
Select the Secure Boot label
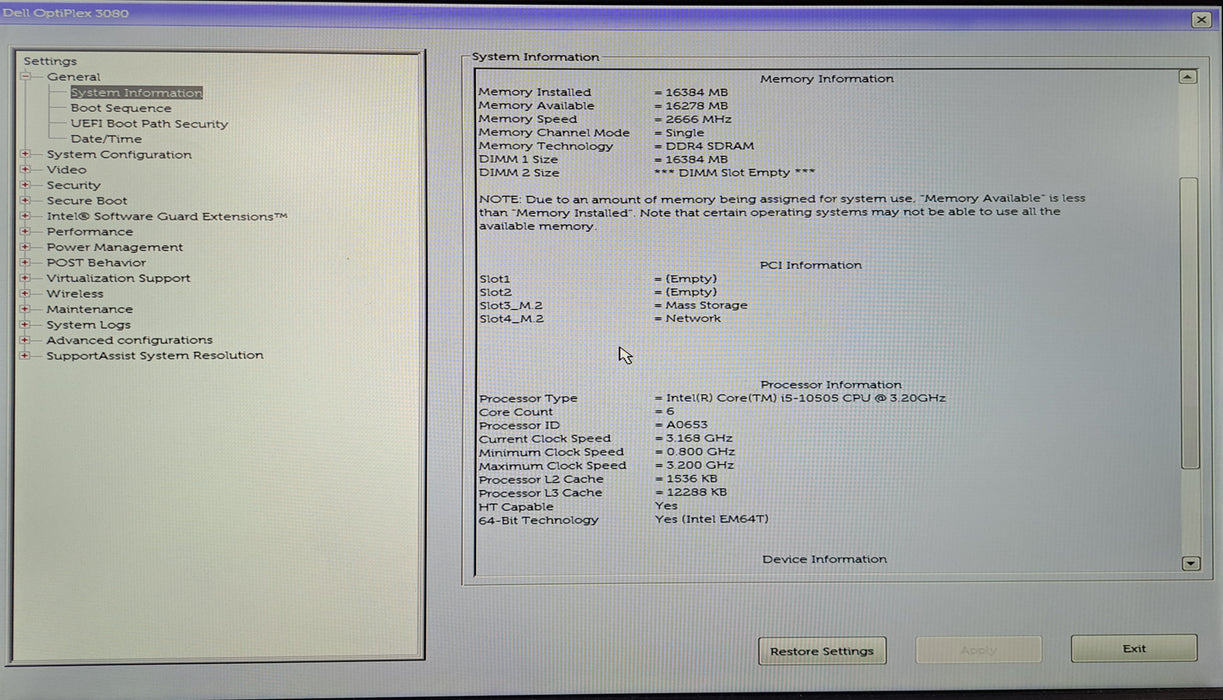(87, 201)
